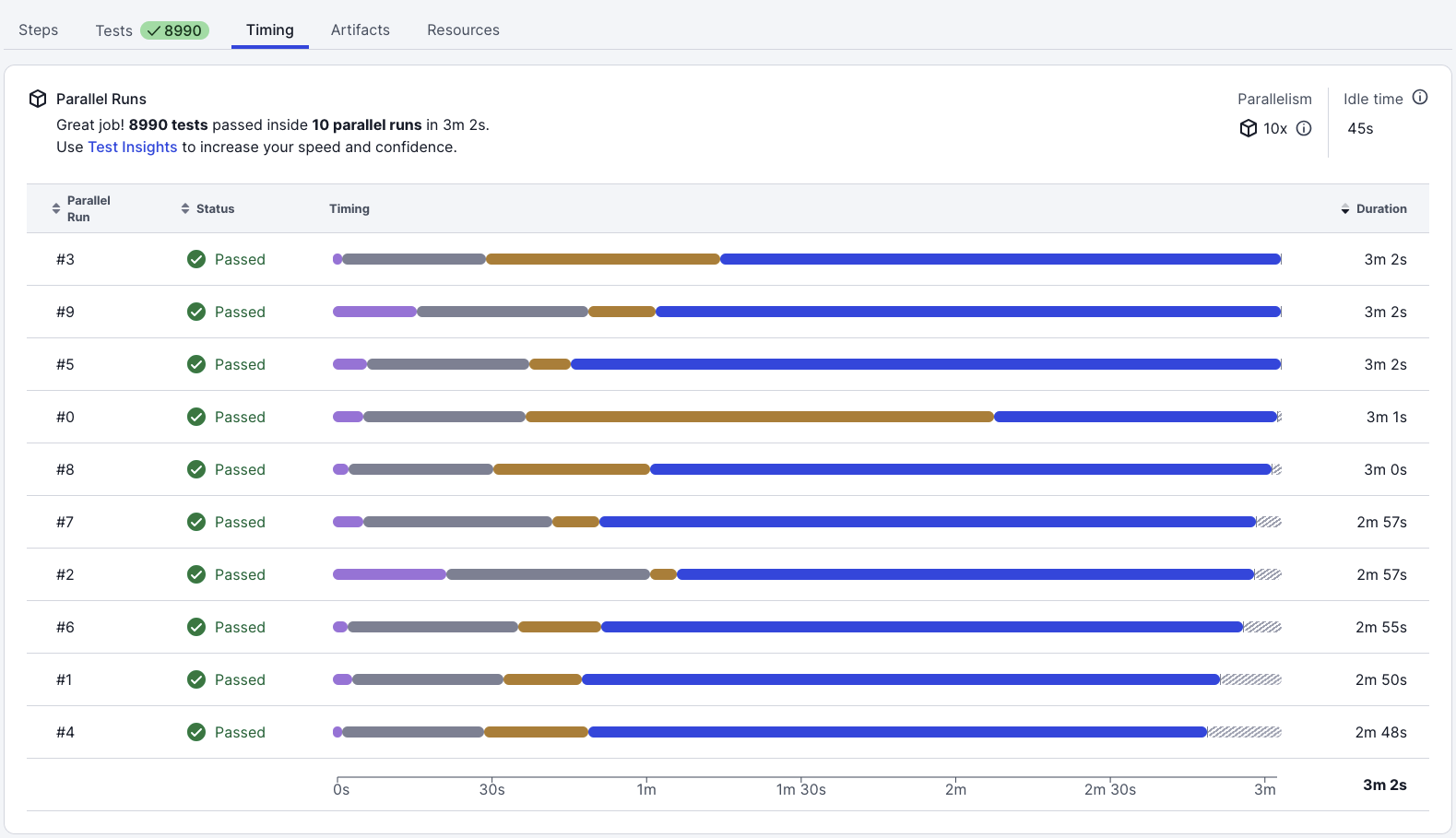Click the Passed check icon for run #0
The width and height of the screenshot is (1456, 838).
196,417
